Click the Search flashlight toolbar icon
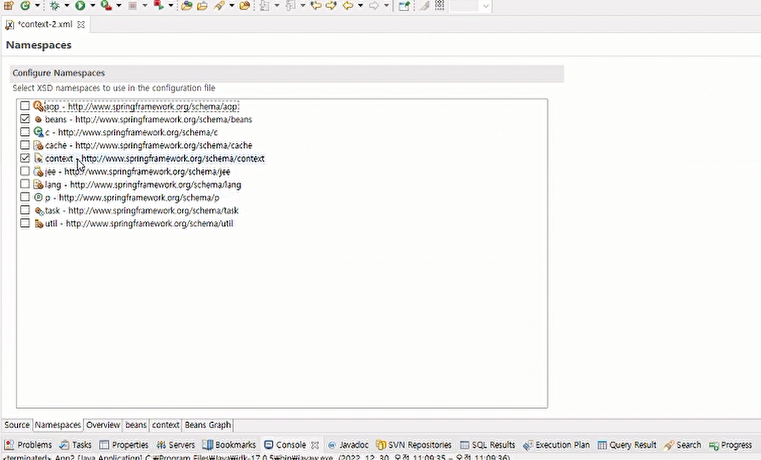The image size is (761, 460). [219, 6]
